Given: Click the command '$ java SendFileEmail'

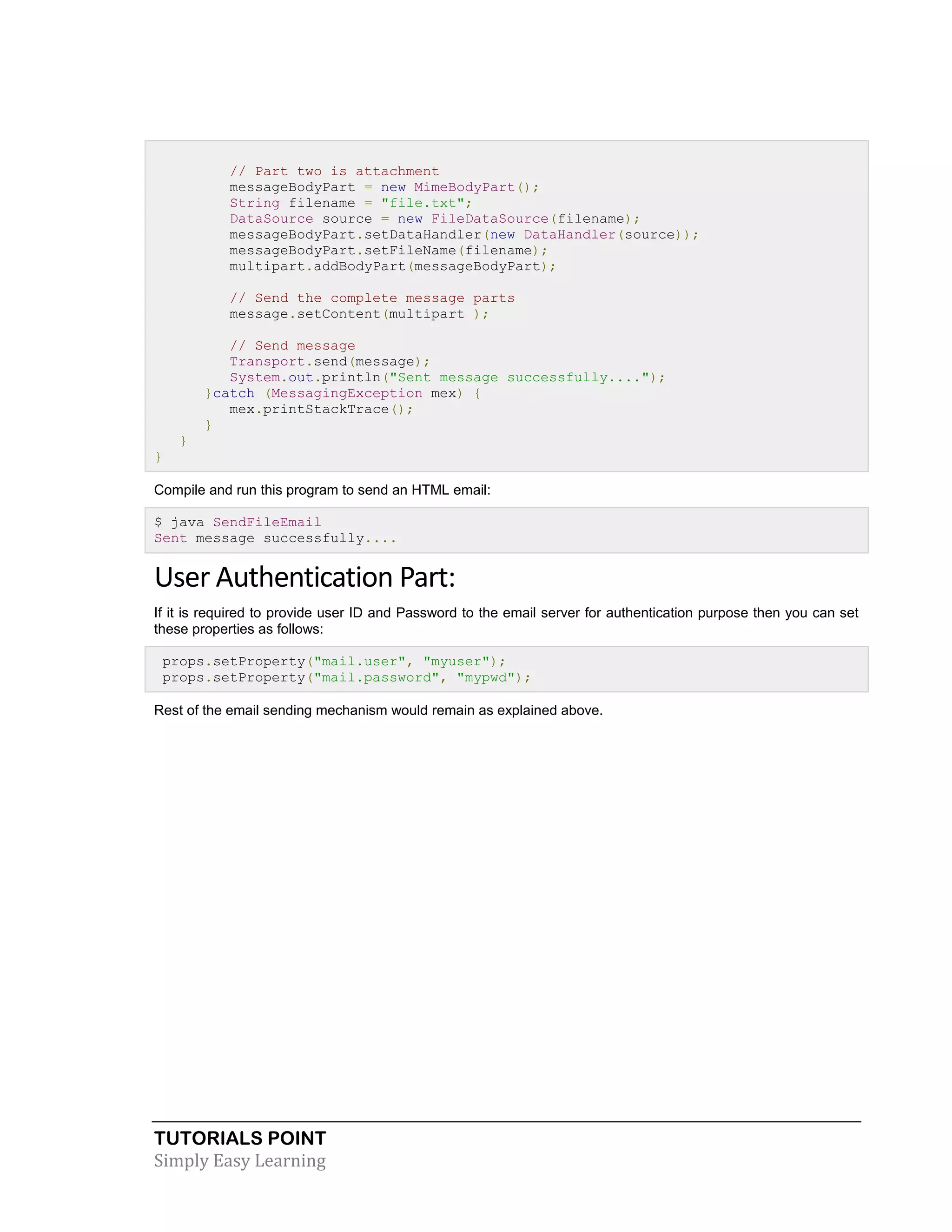Looking at the screenshot, I should [x=238, y=523].
